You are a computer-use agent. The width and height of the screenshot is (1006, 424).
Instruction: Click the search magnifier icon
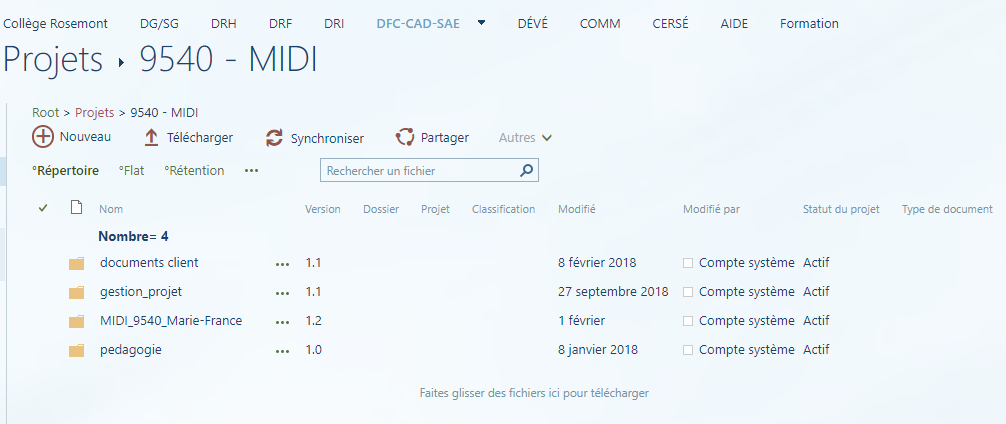(527, 171)
